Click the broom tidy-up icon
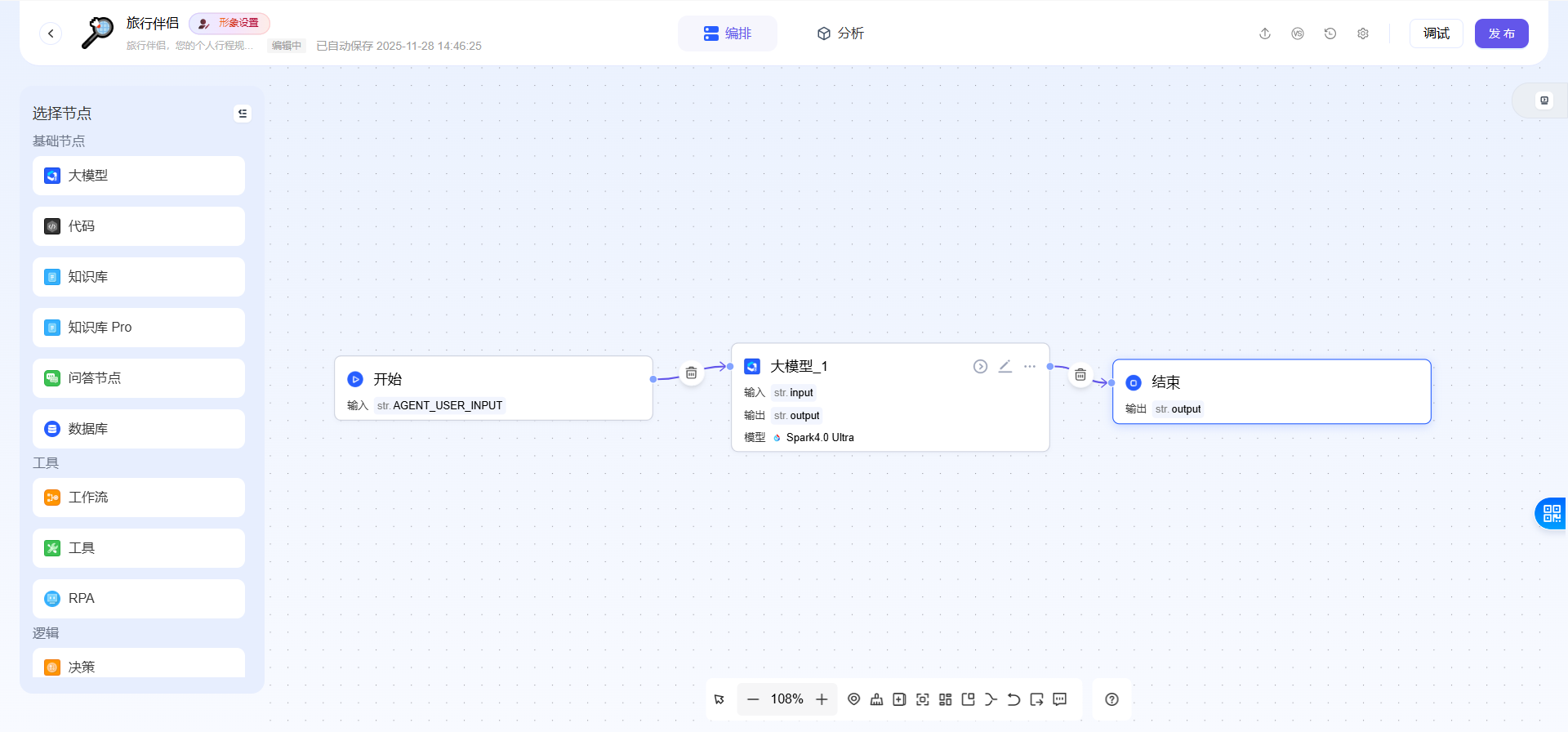Screen dimensions: 1568x732 coord(876,699)
